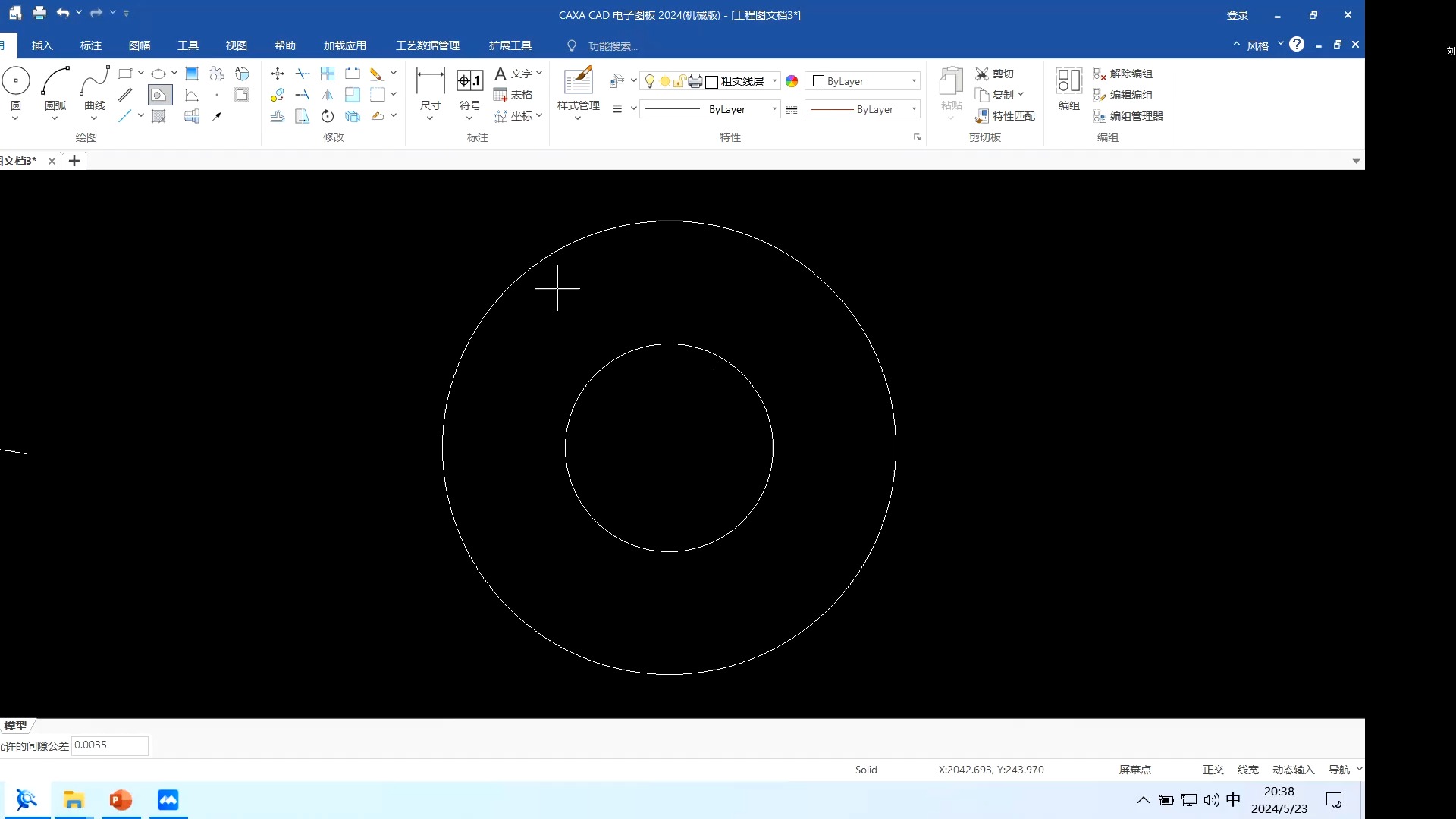Select the Offset tool icon
The width and height of the screenshot is (1456, 819).
pos(278,116)
